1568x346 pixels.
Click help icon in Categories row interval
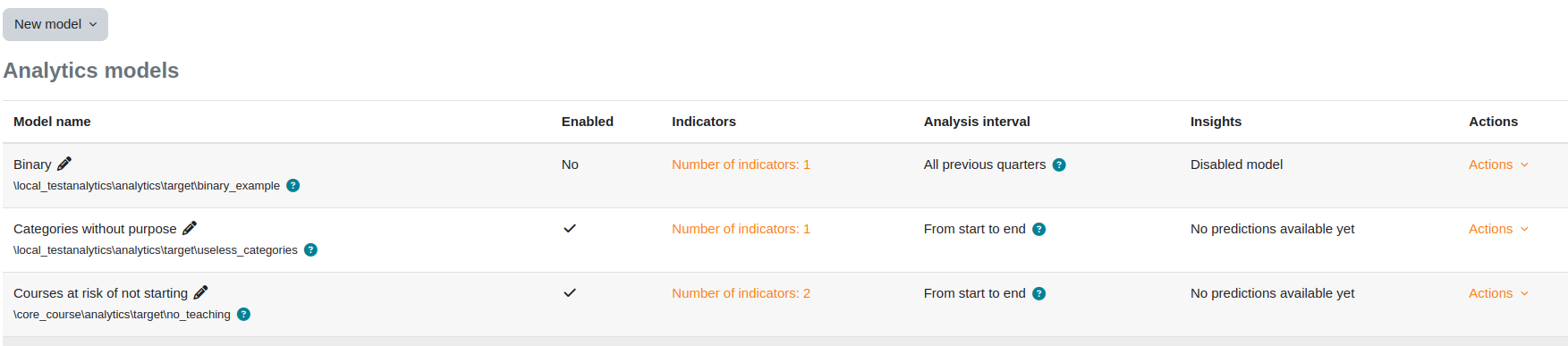[x=1039, y=229]
